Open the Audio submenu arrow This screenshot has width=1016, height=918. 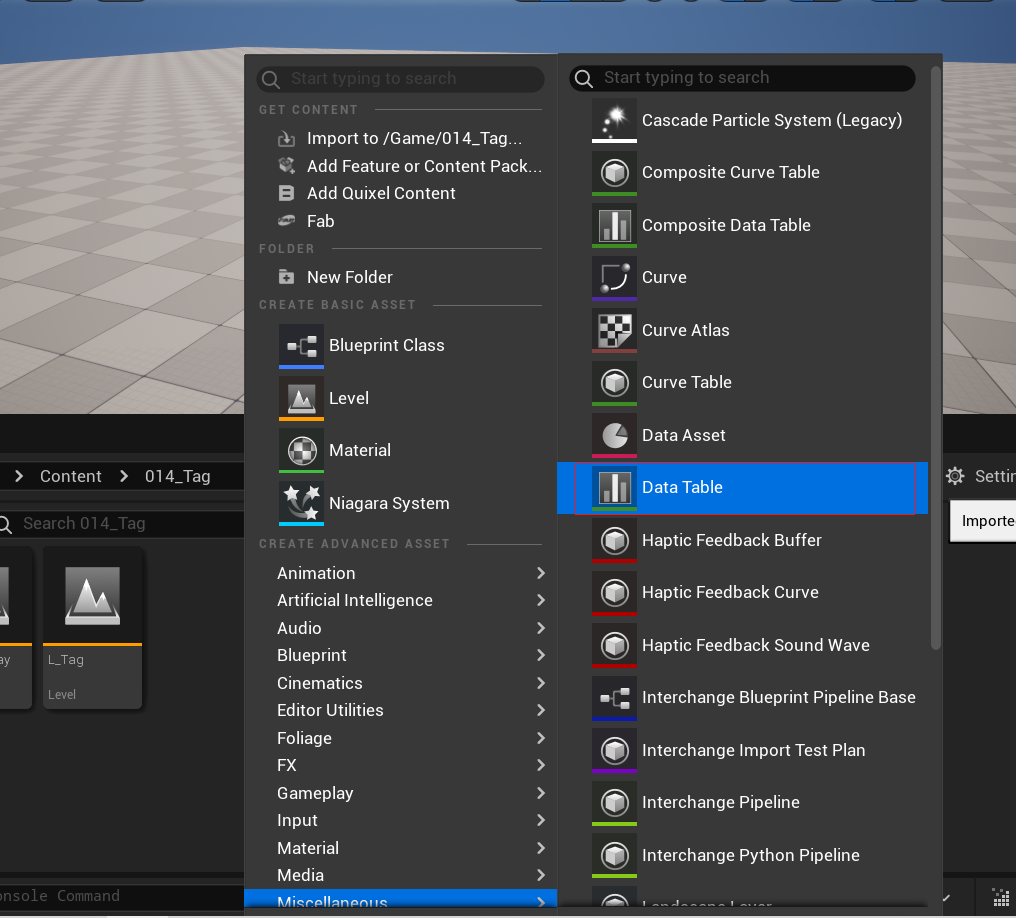[x=540, y=628]
